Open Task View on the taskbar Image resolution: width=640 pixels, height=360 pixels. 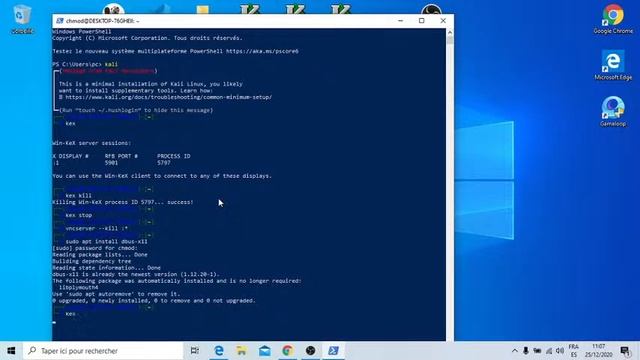coord(195,351)
